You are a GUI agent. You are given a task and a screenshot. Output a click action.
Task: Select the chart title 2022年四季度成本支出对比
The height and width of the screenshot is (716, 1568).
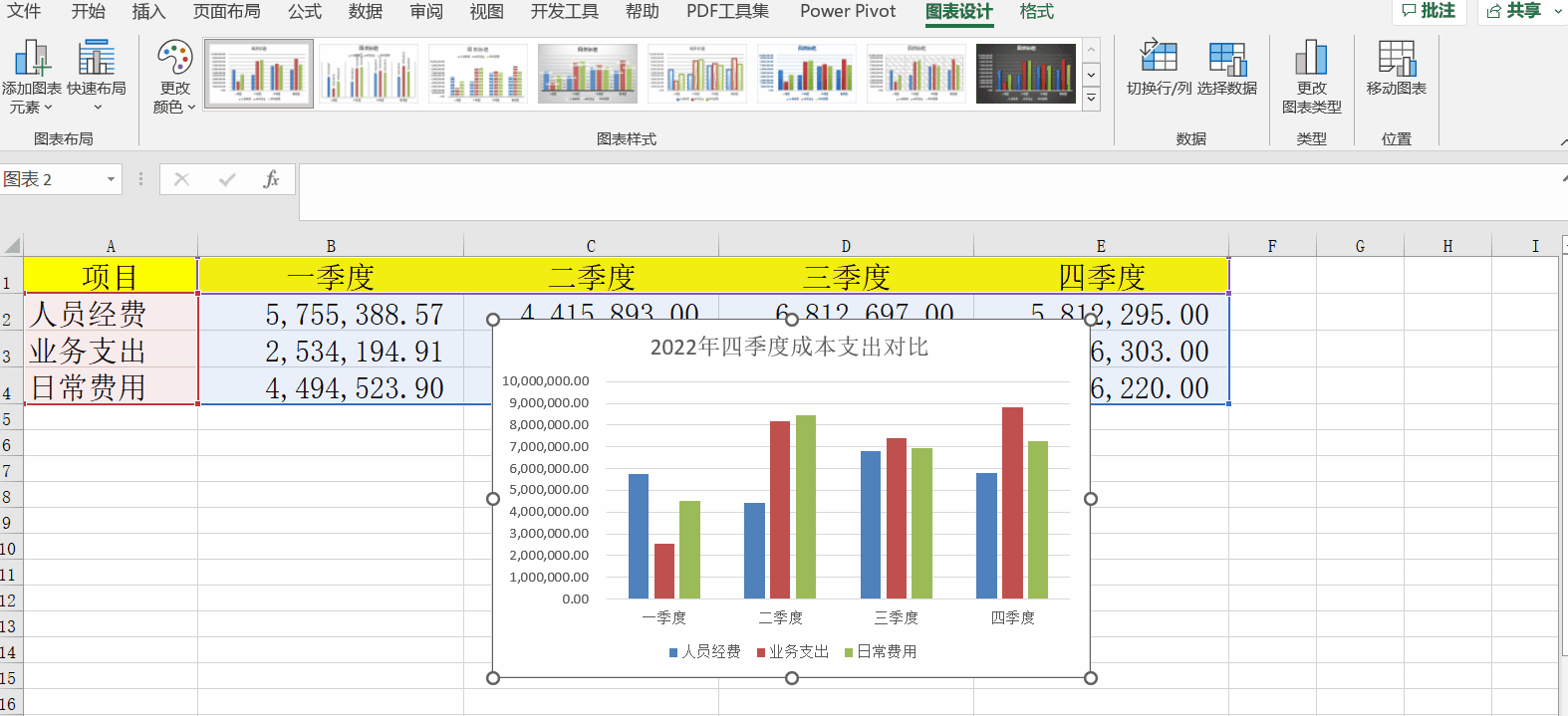pyautogui.click(x=789, y=347)
